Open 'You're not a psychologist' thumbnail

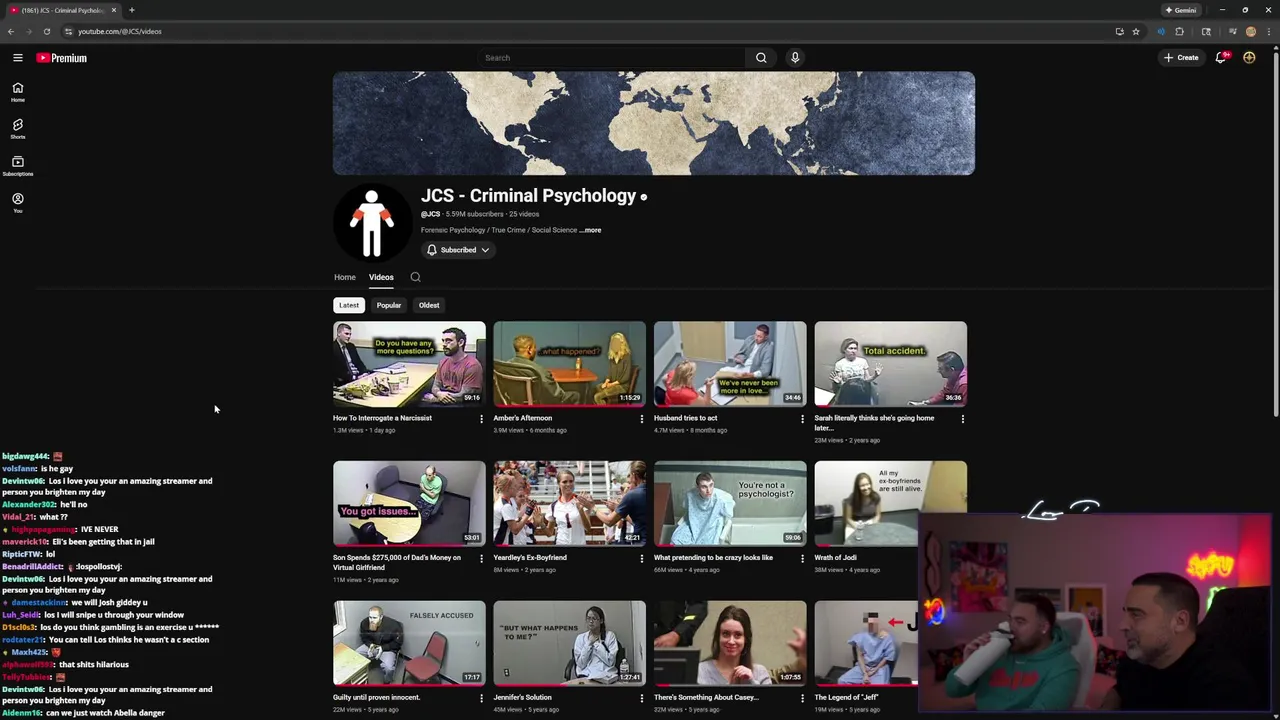coord(730,504)
